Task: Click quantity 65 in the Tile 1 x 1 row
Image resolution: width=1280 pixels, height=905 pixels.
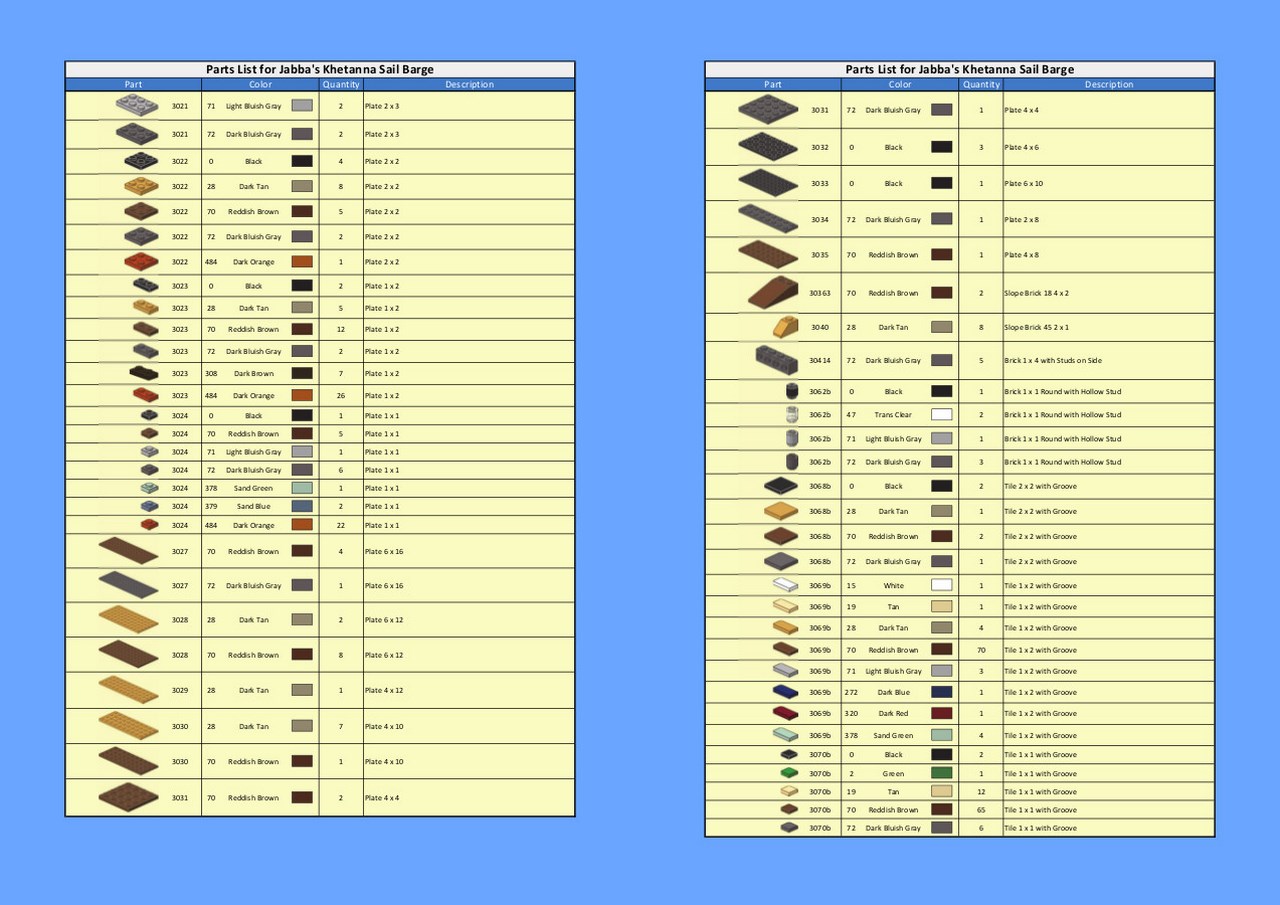Action: click(x=981, y=810)
